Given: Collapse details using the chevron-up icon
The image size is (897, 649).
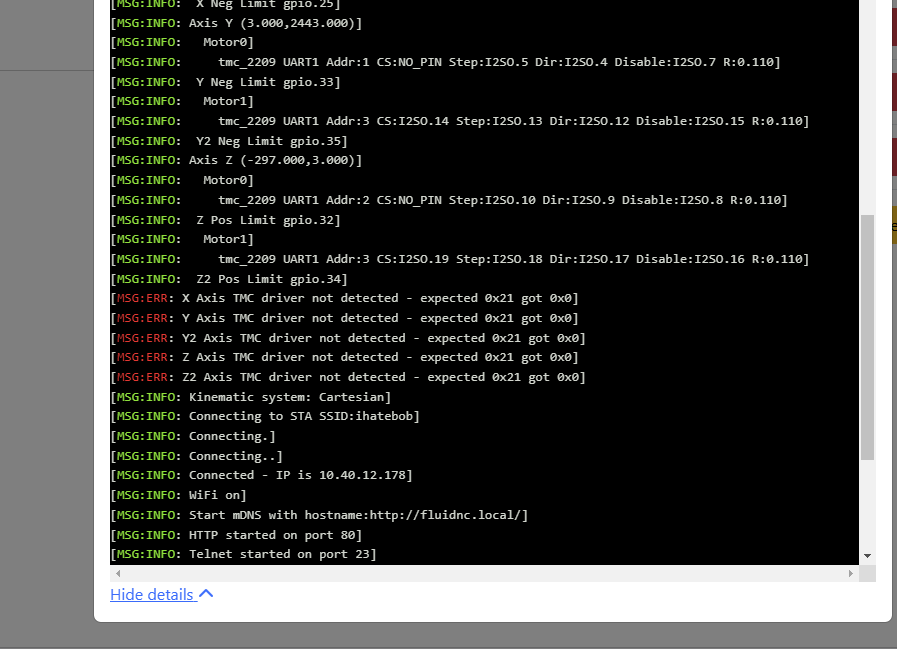Looking at the screenshot, I should (x=207, y=594).
